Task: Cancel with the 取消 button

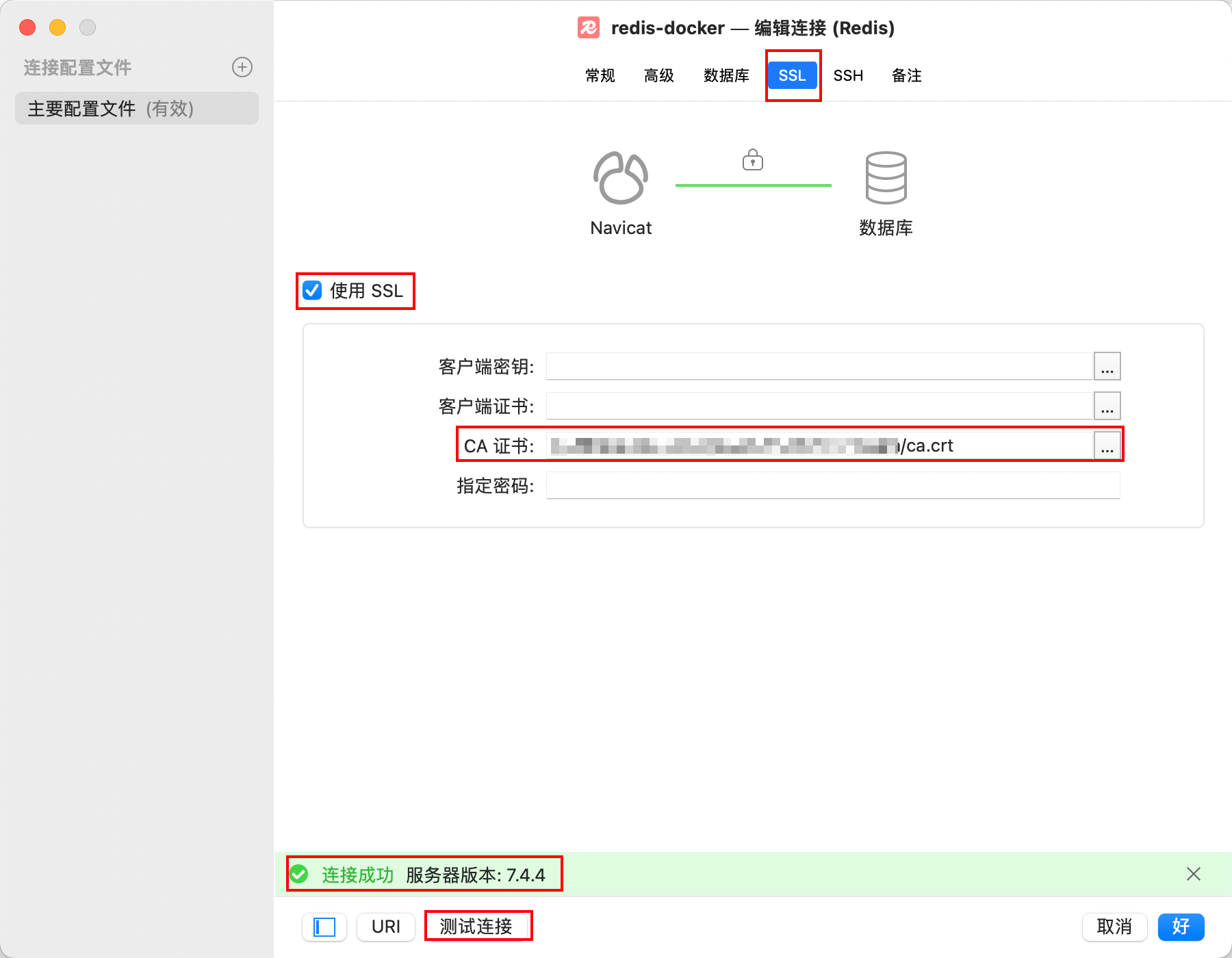Action: coord(1114,927)
